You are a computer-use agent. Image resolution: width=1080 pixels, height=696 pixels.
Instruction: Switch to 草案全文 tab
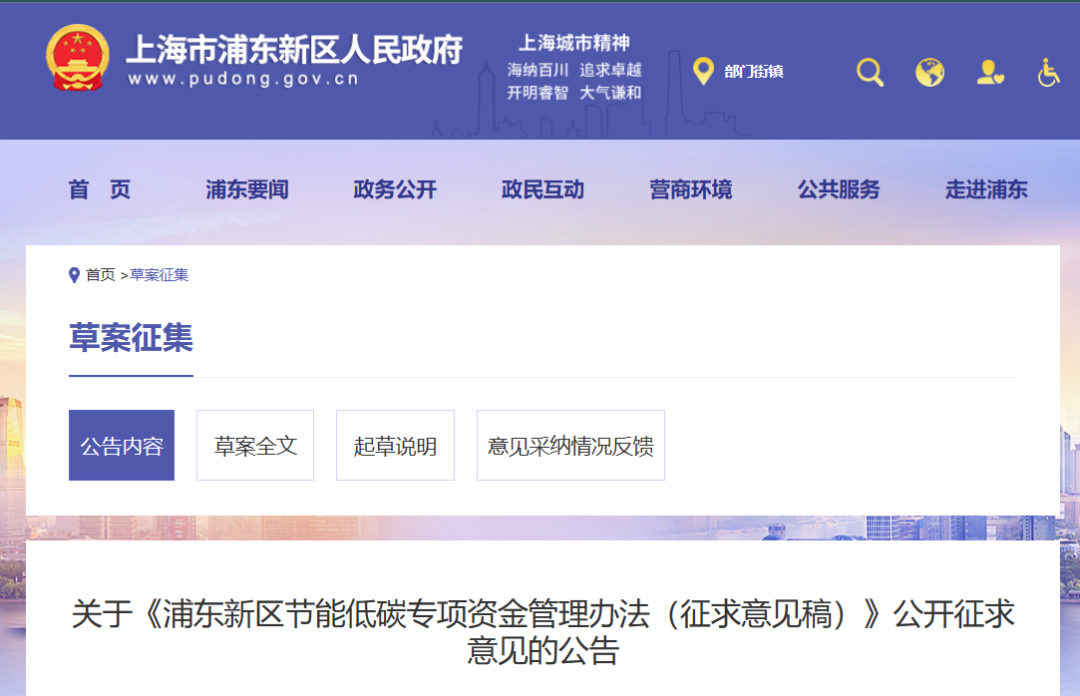[255, 446]
